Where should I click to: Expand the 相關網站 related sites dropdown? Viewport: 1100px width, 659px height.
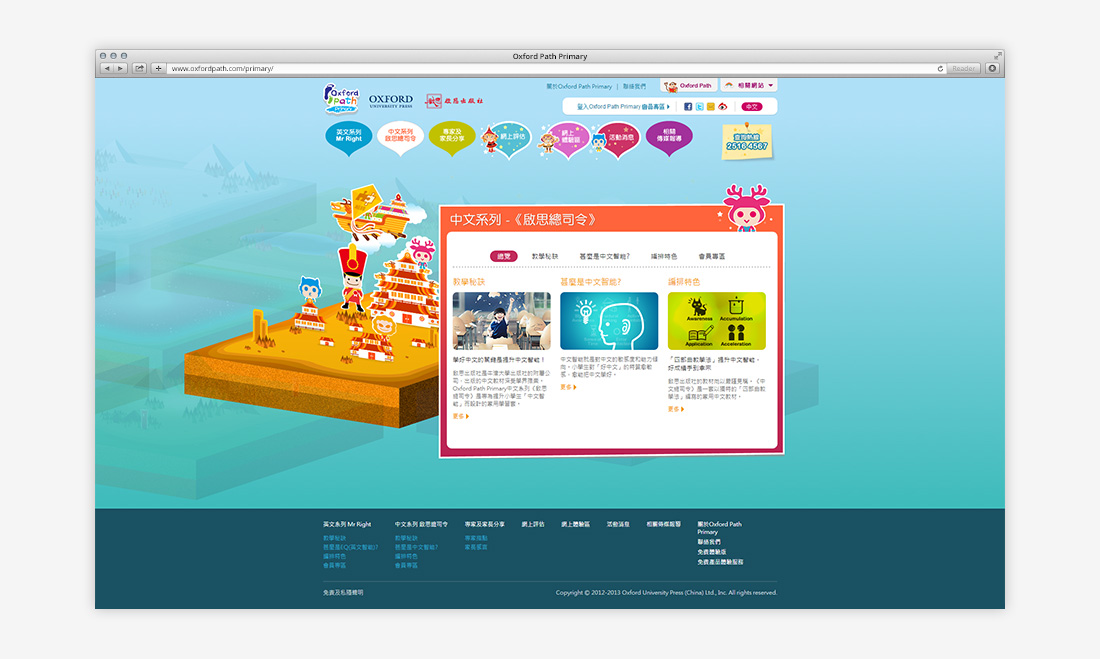(749, 86)
